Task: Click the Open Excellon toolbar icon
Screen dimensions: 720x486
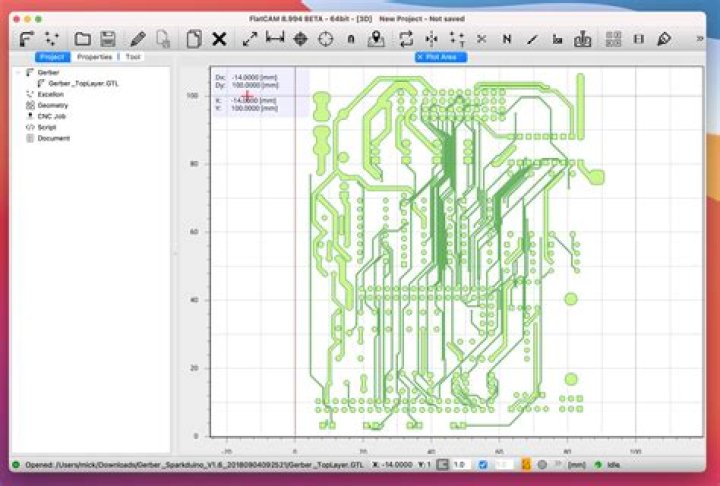Action: point(52,39)
